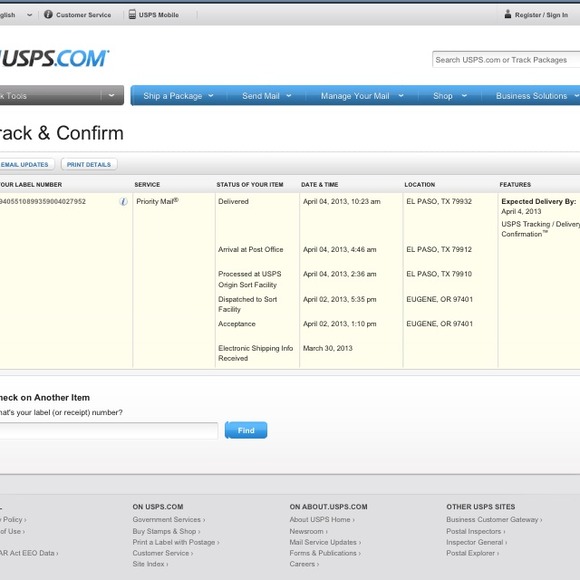The height and width of the screenshot is (580, 580).
Task: Expand the Shop menu arrow
Action: (464, 95)
